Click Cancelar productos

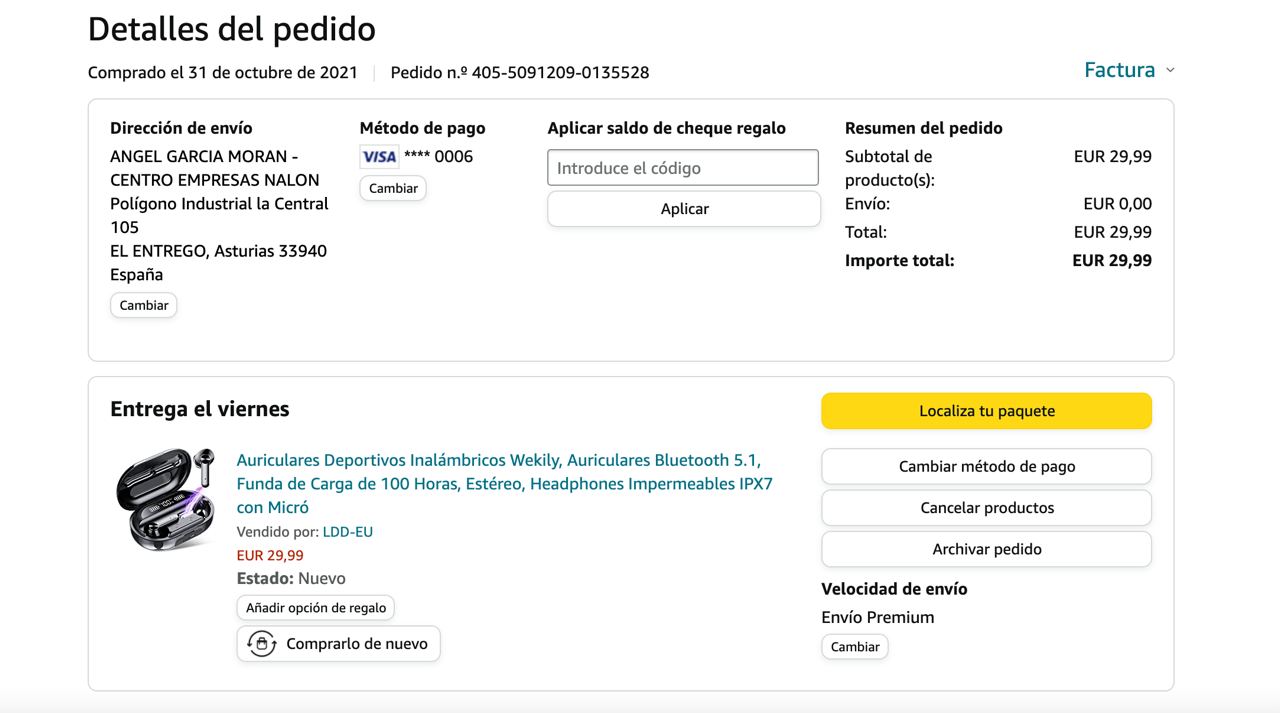coord(986,508)
